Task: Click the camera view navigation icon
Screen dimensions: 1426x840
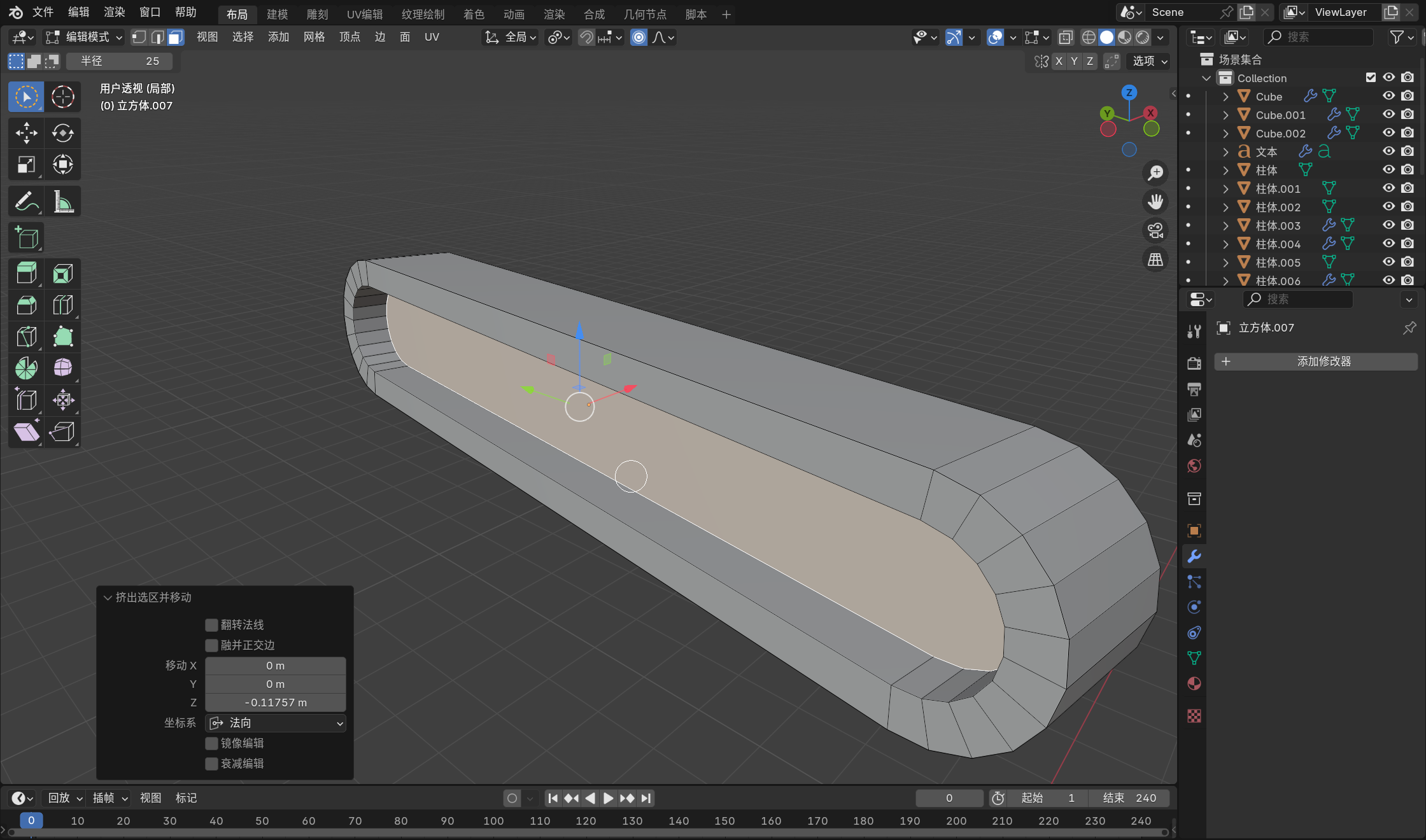Action: tap(1155, 230)
